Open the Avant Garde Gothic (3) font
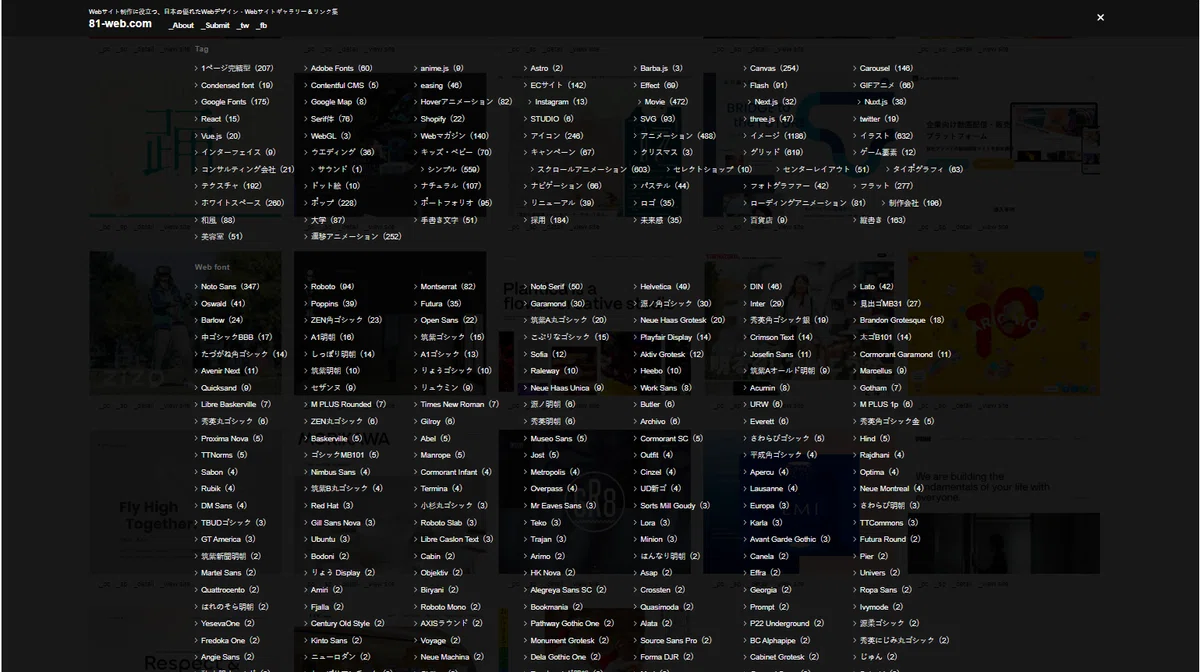Screen dimensions: 1200x672 coord(789,540)
